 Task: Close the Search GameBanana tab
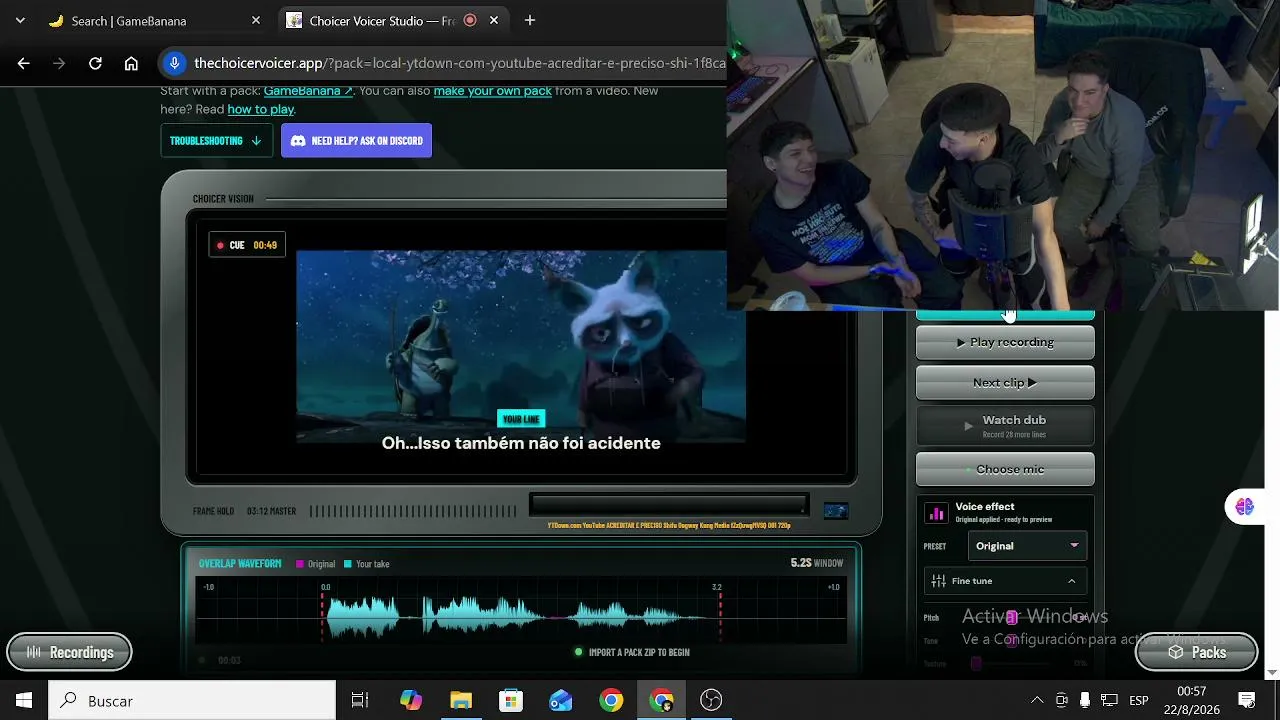click(x=256, y=21)
